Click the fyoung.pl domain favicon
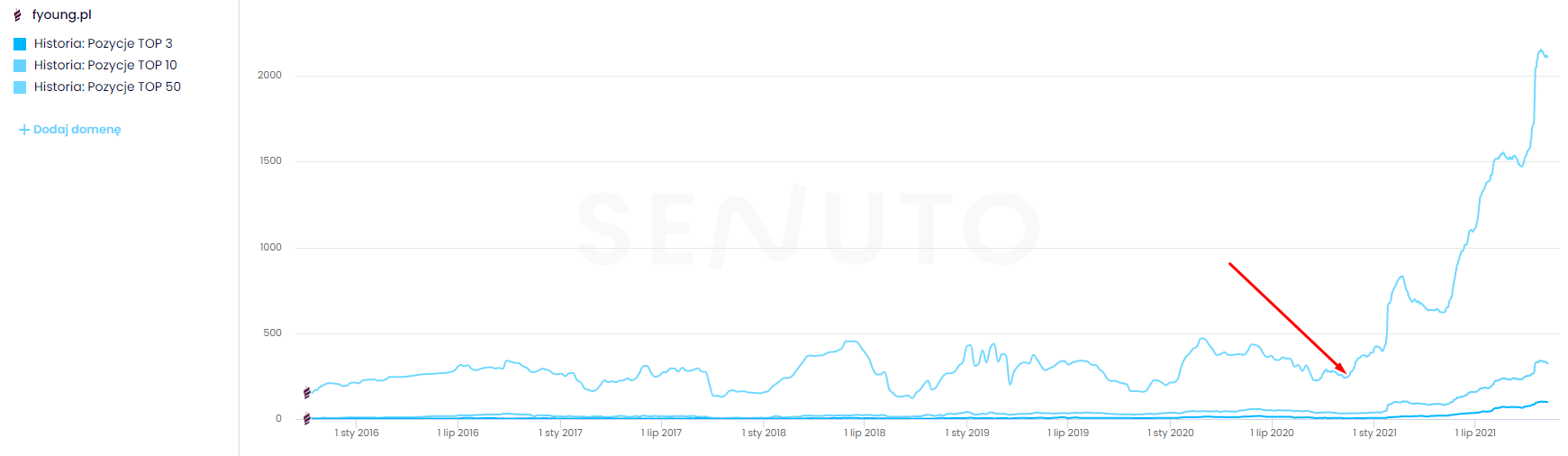Image resolution: width=1568 pixels, height=456 pixels. [x=17, y=15]
